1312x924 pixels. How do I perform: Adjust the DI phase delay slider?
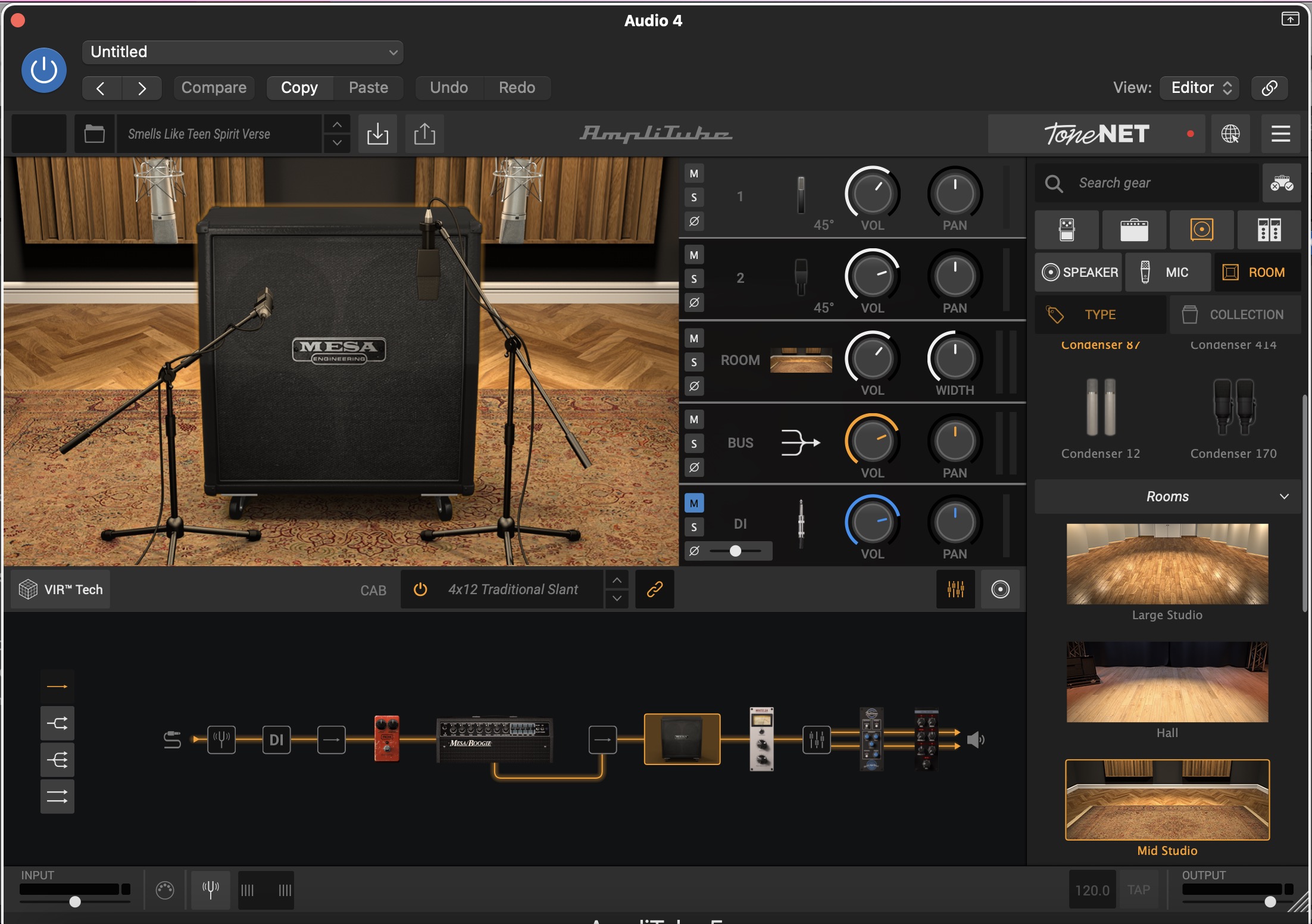tap(736, 551)
